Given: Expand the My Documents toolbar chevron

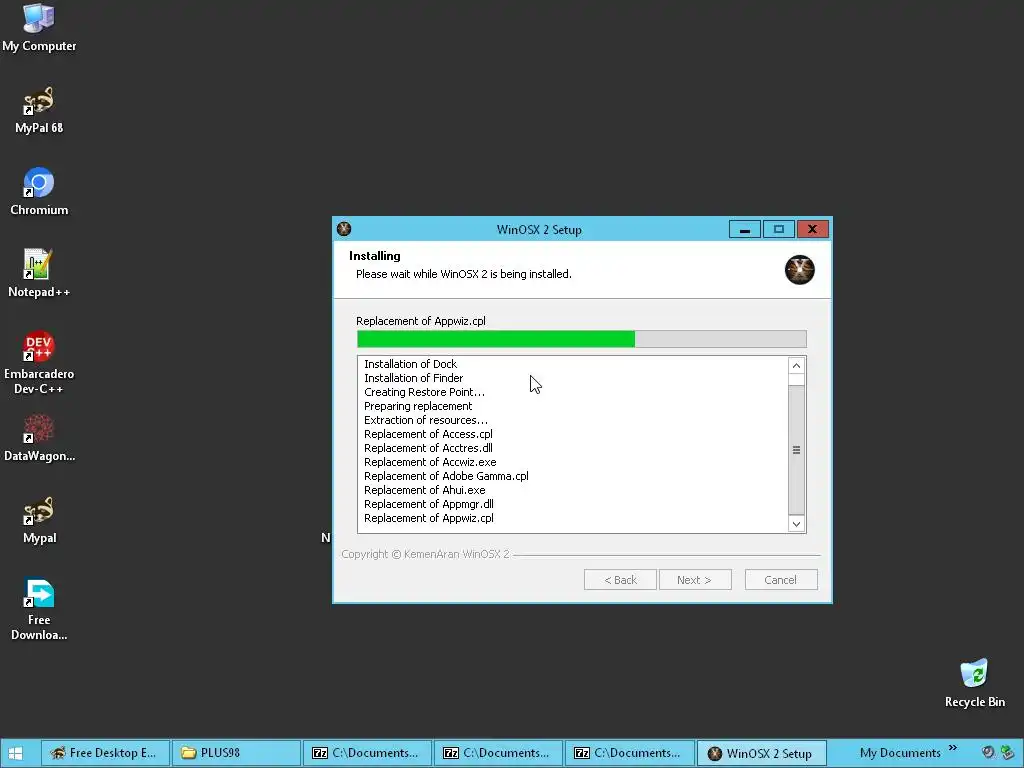Looking at the screenshot, I should click(953, 748).
